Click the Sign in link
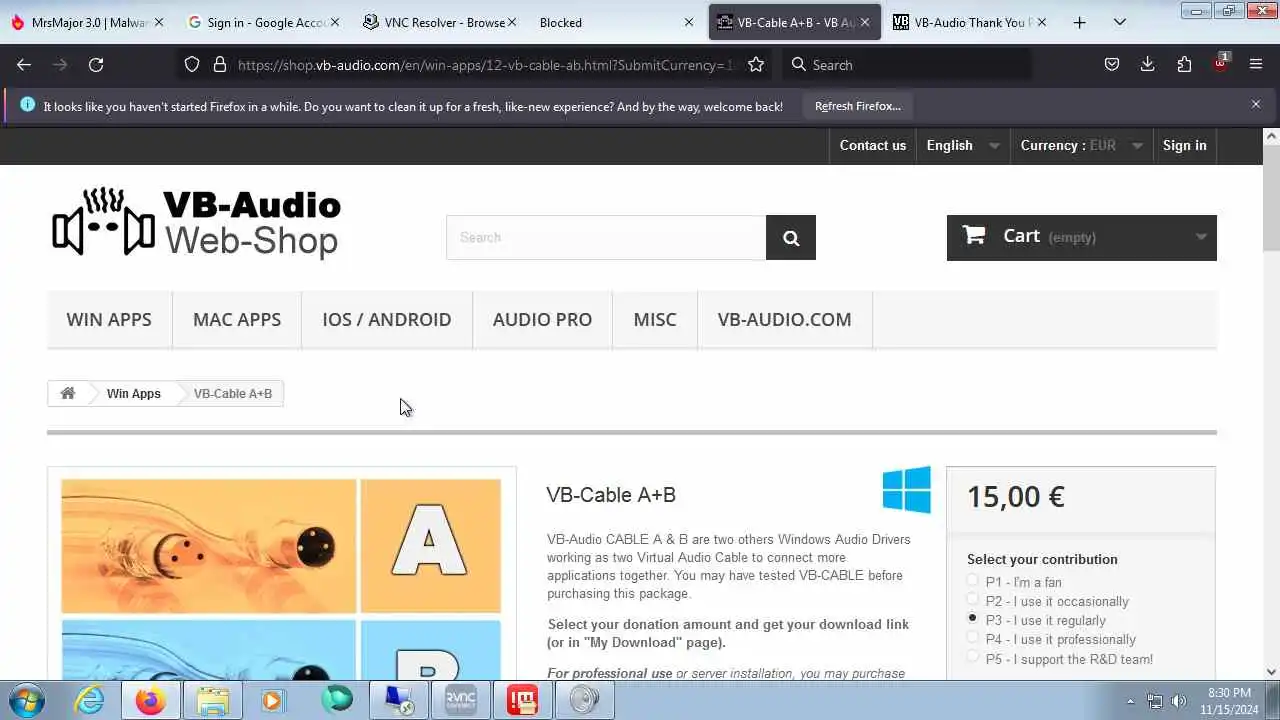Image resolution: width=1280 pixels, height=720 pixels. pos(1185,145)
